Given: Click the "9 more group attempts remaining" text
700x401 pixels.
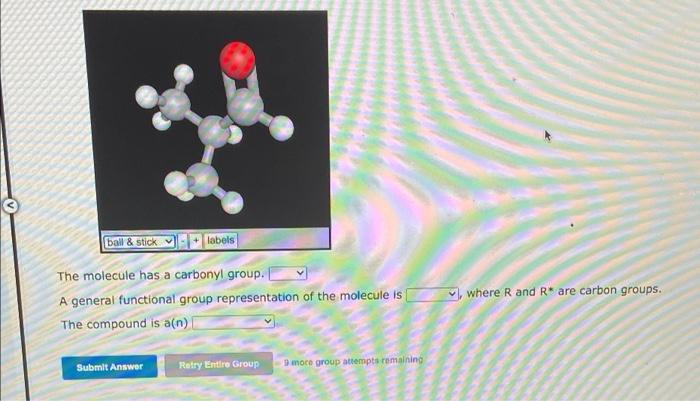Looking at the screenshot, I should pyautogui.click(x=353, y=361).
